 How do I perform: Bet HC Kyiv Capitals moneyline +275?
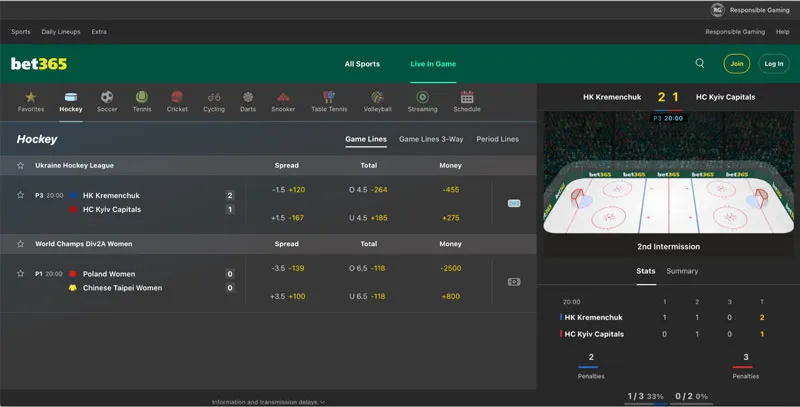click(451, 218)
